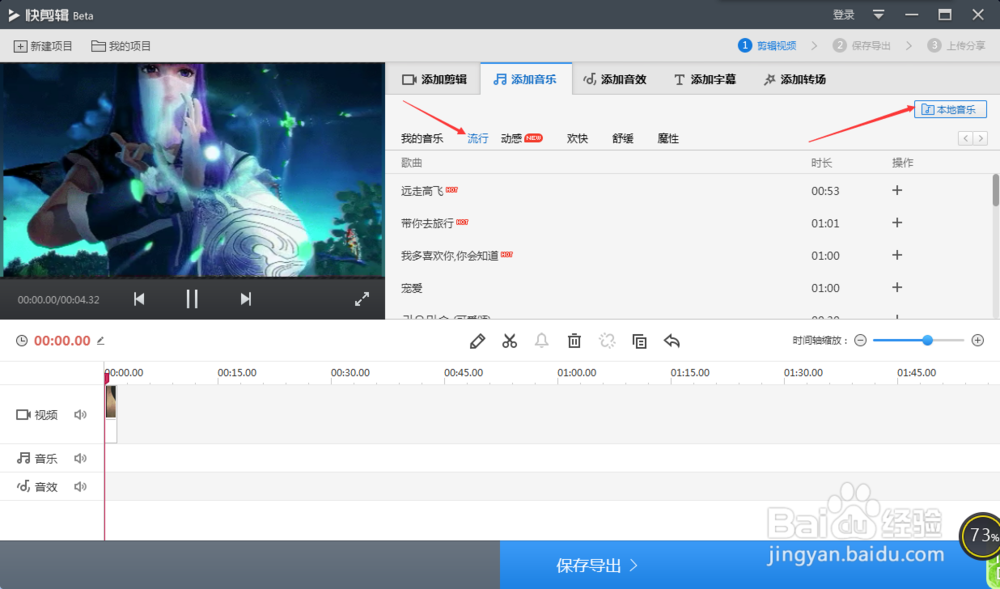Click duration 00:53 in the song list
This screenshot has width=1000, height=589.
[825, 191]
